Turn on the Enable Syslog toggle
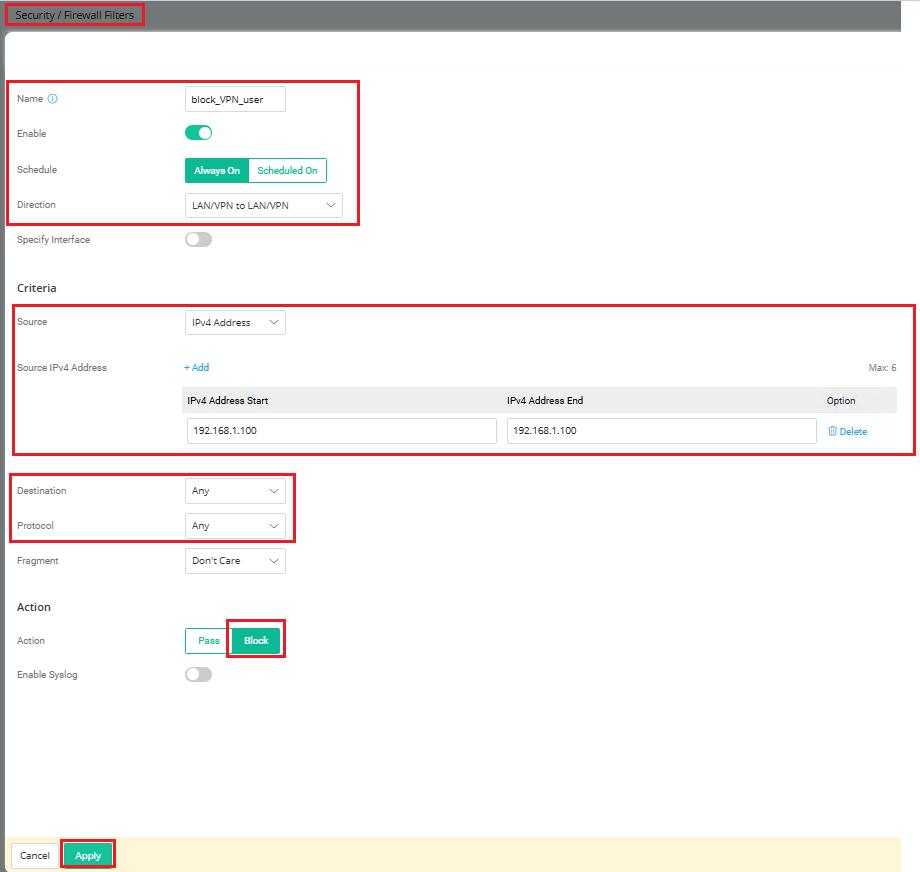This screenshot has width=920, height=872. tap(199, 675)
